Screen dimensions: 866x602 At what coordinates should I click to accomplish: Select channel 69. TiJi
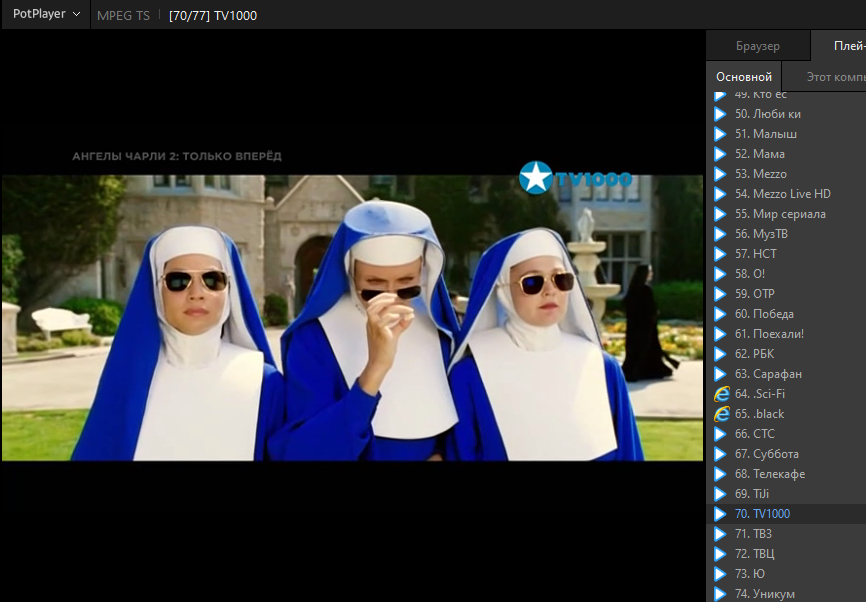tap(786, 494)
